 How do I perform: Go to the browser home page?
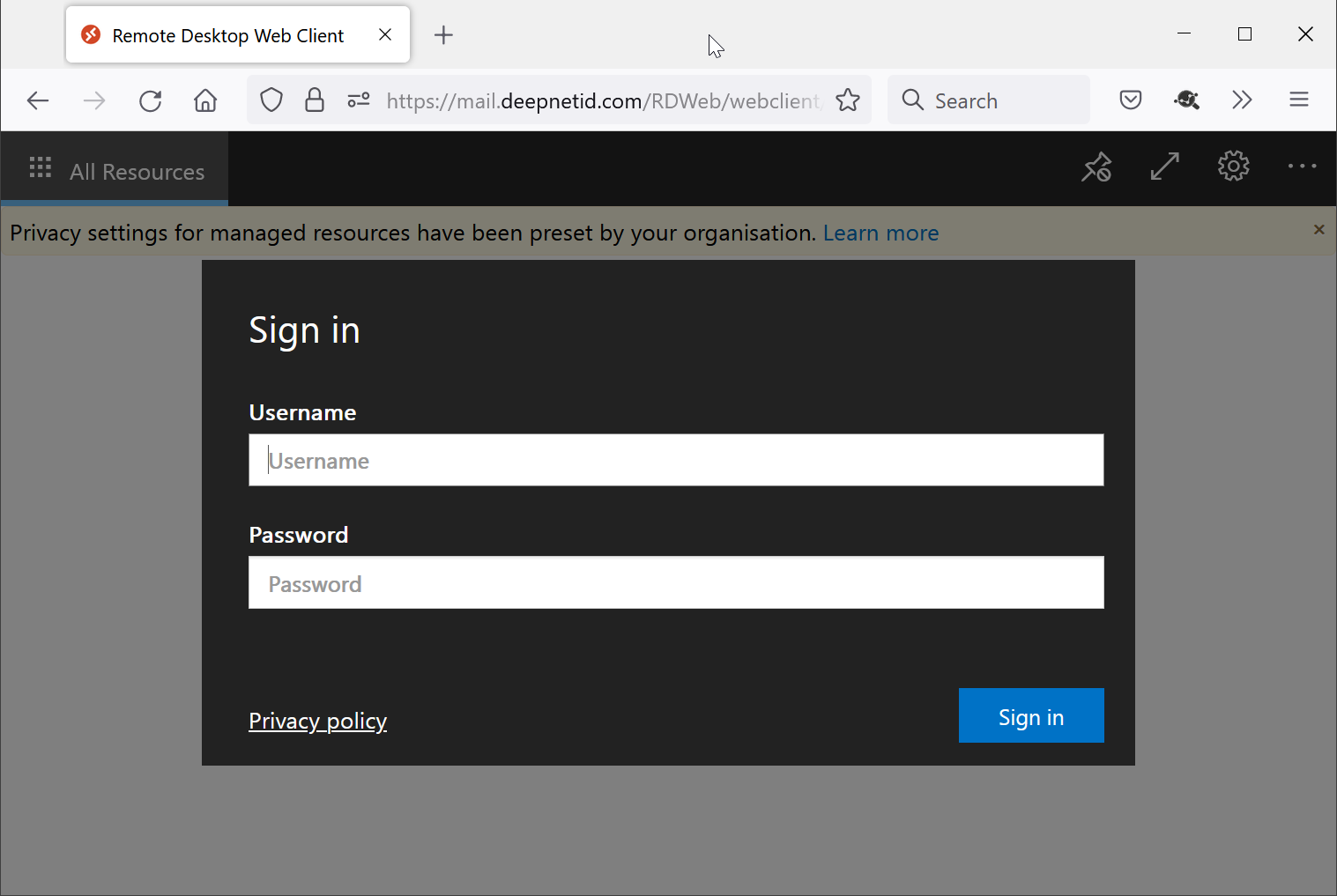click(205, 100)
